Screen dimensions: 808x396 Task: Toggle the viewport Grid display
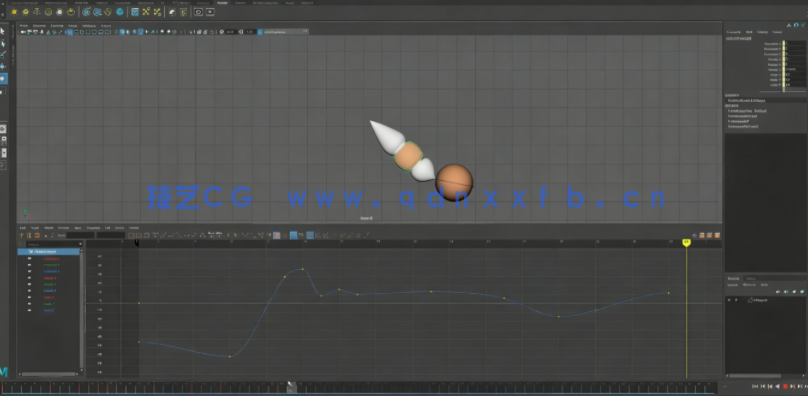pos(70,32)
